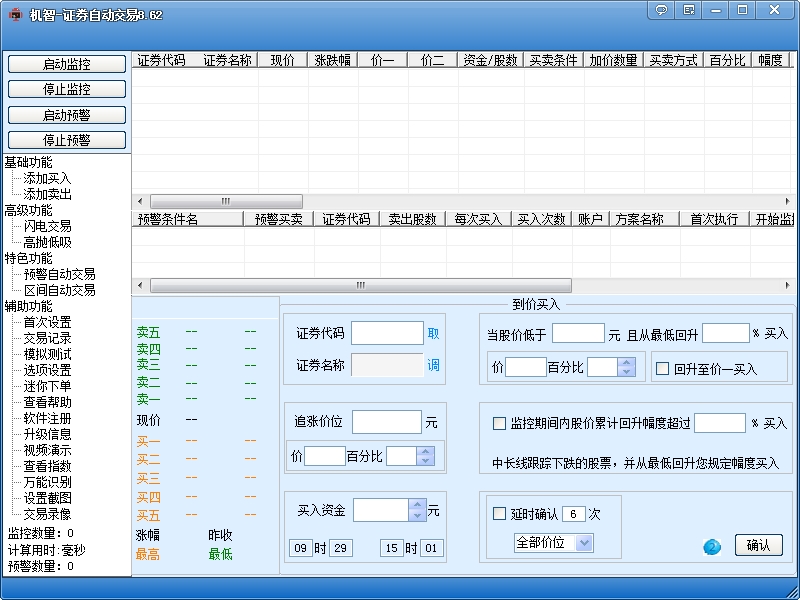Click the blue help icon beside 确认
800x600 pixels.
tap(712, 547)
